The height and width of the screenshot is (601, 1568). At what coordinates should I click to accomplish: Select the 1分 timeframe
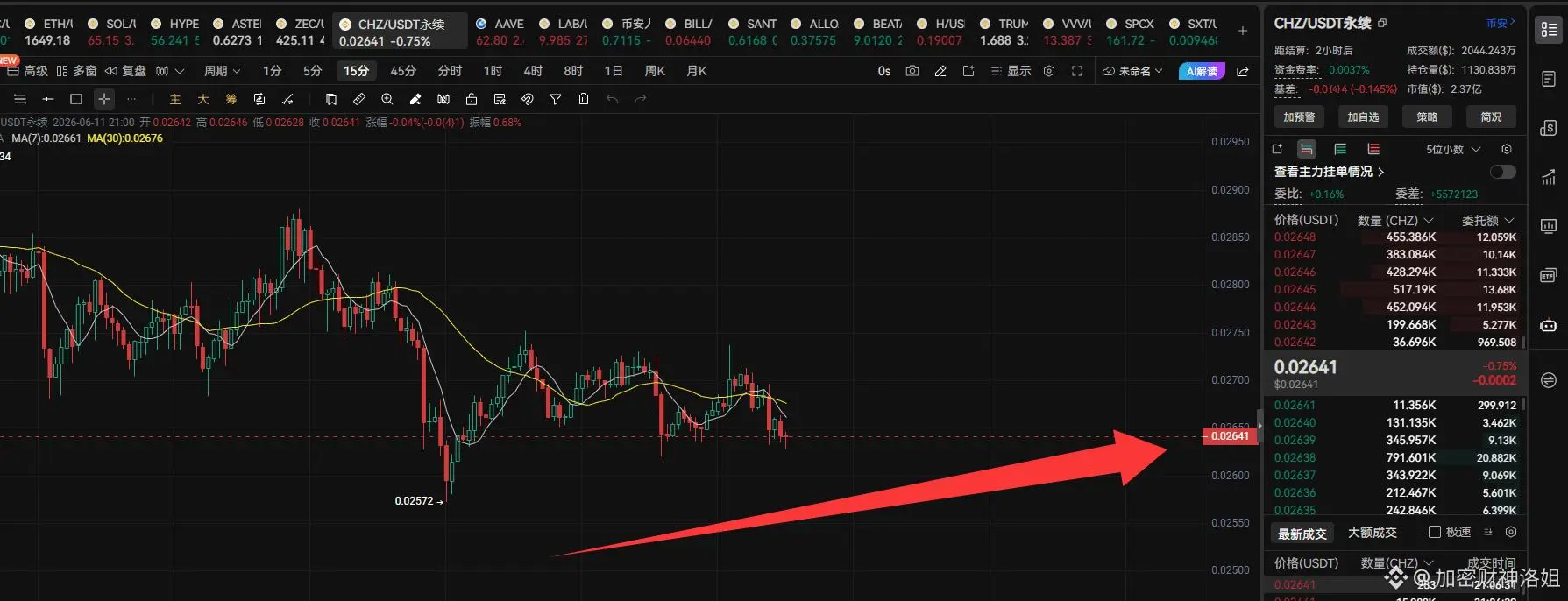click(x=273, y=71)
